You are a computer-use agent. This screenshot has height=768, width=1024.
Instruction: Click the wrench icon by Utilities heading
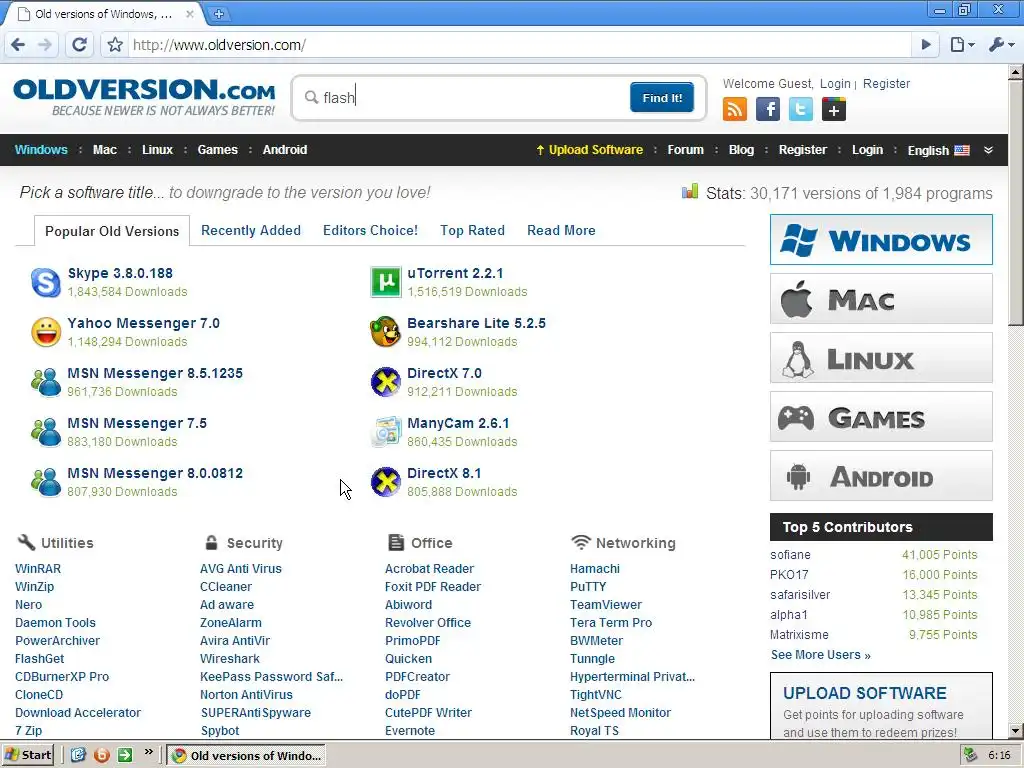[x=26, y=542]
